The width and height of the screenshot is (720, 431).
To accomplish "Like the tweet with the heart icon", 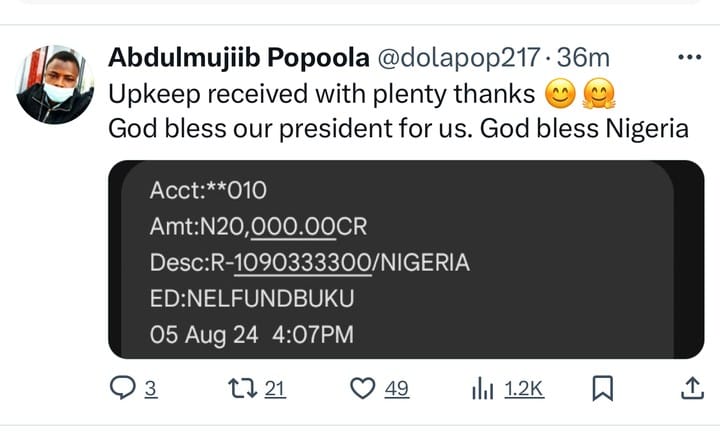I will coord(363,388).
